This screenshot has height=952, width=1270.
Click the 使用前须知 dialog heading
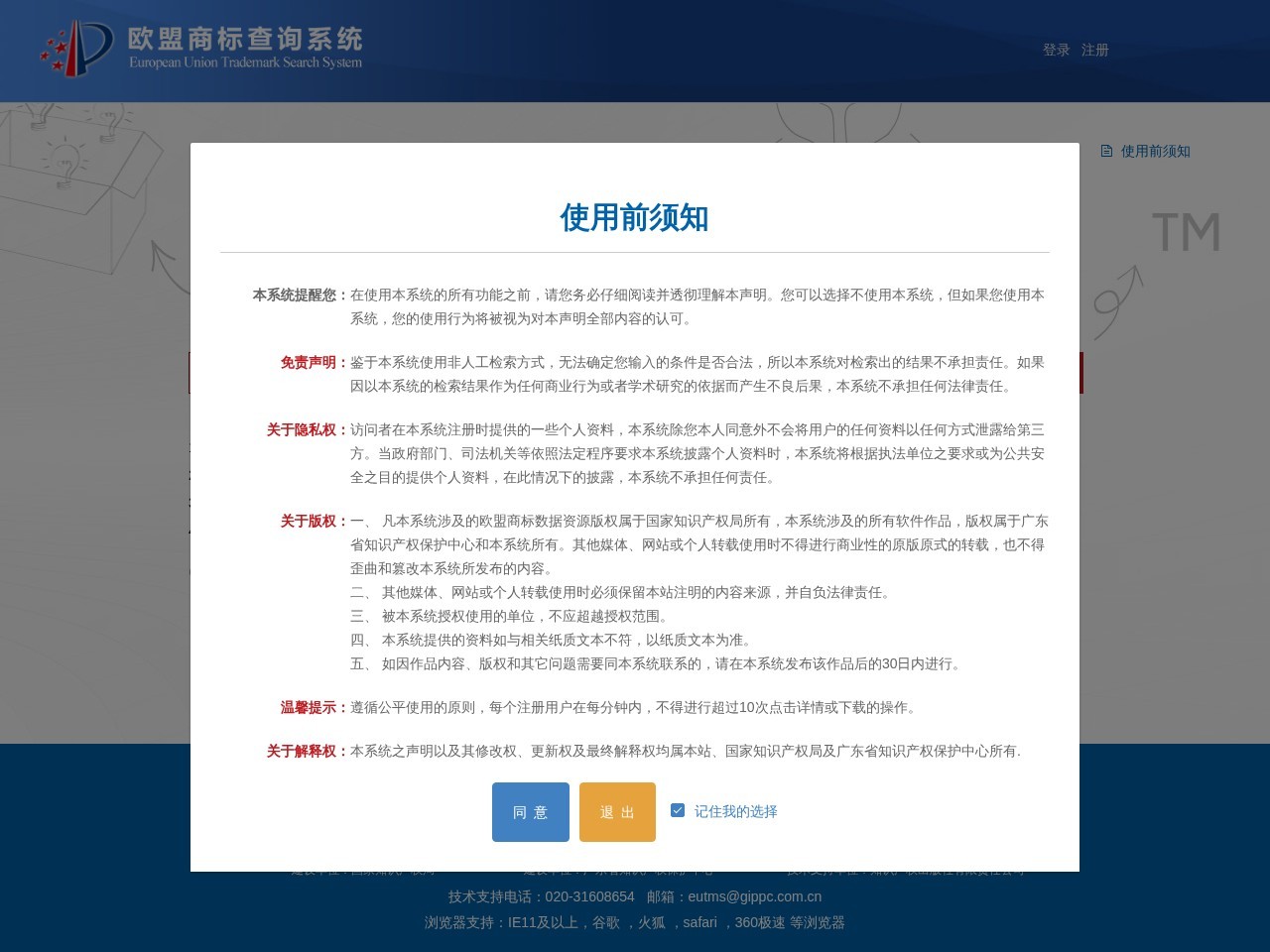point(634,217)
